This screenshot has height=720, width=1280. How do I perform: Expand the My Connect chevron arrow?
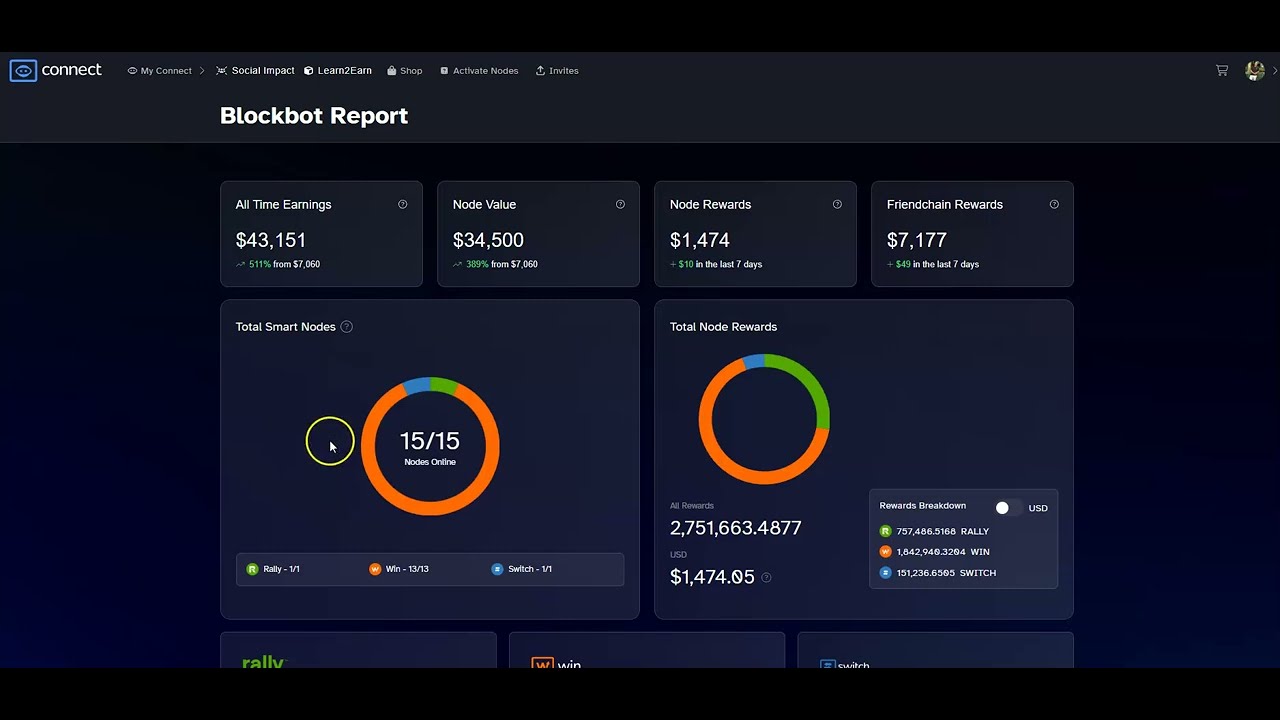pyautogui.click(x=202, y=71)
